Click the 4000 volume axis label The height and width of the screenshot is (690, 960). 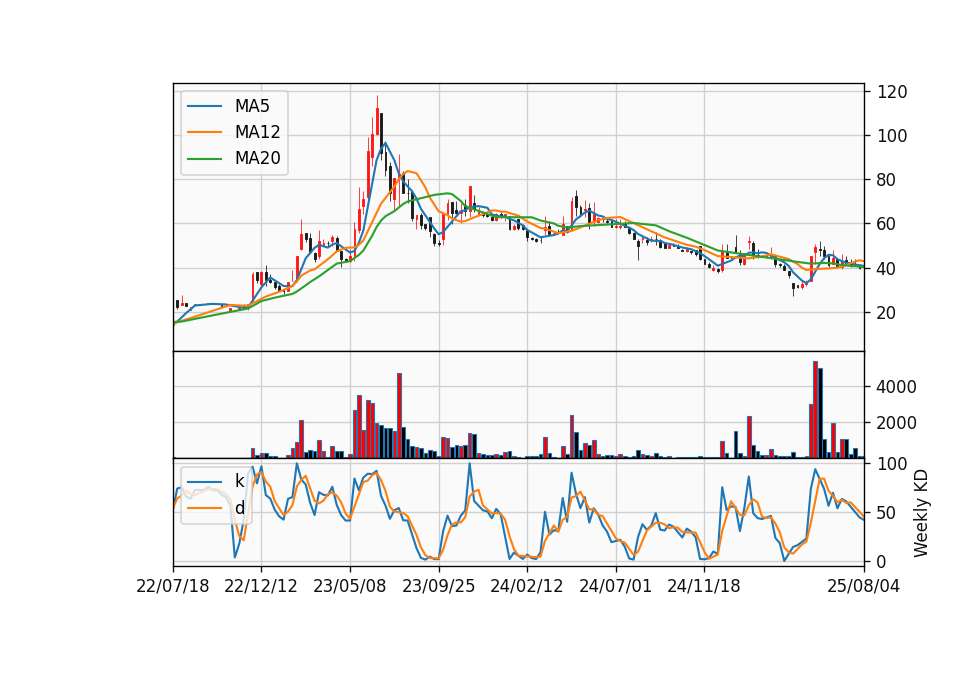point(897,387)
